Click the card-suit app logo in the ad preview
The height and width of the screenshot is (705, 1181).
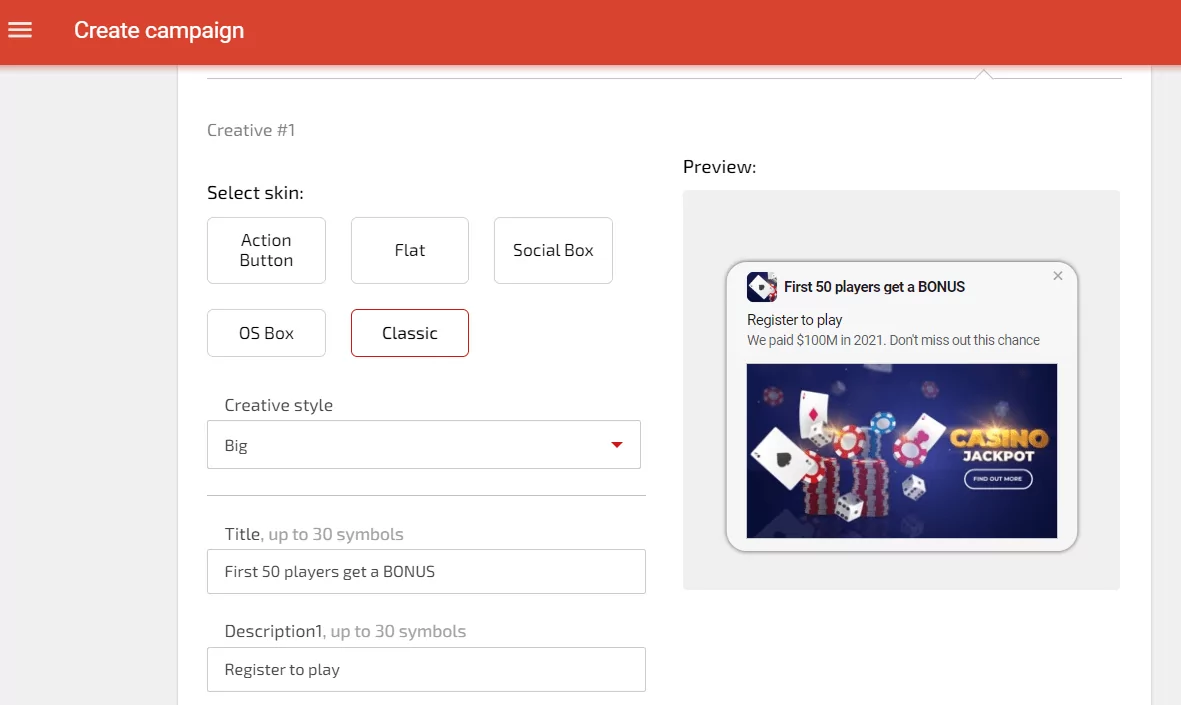click(762, 287)
